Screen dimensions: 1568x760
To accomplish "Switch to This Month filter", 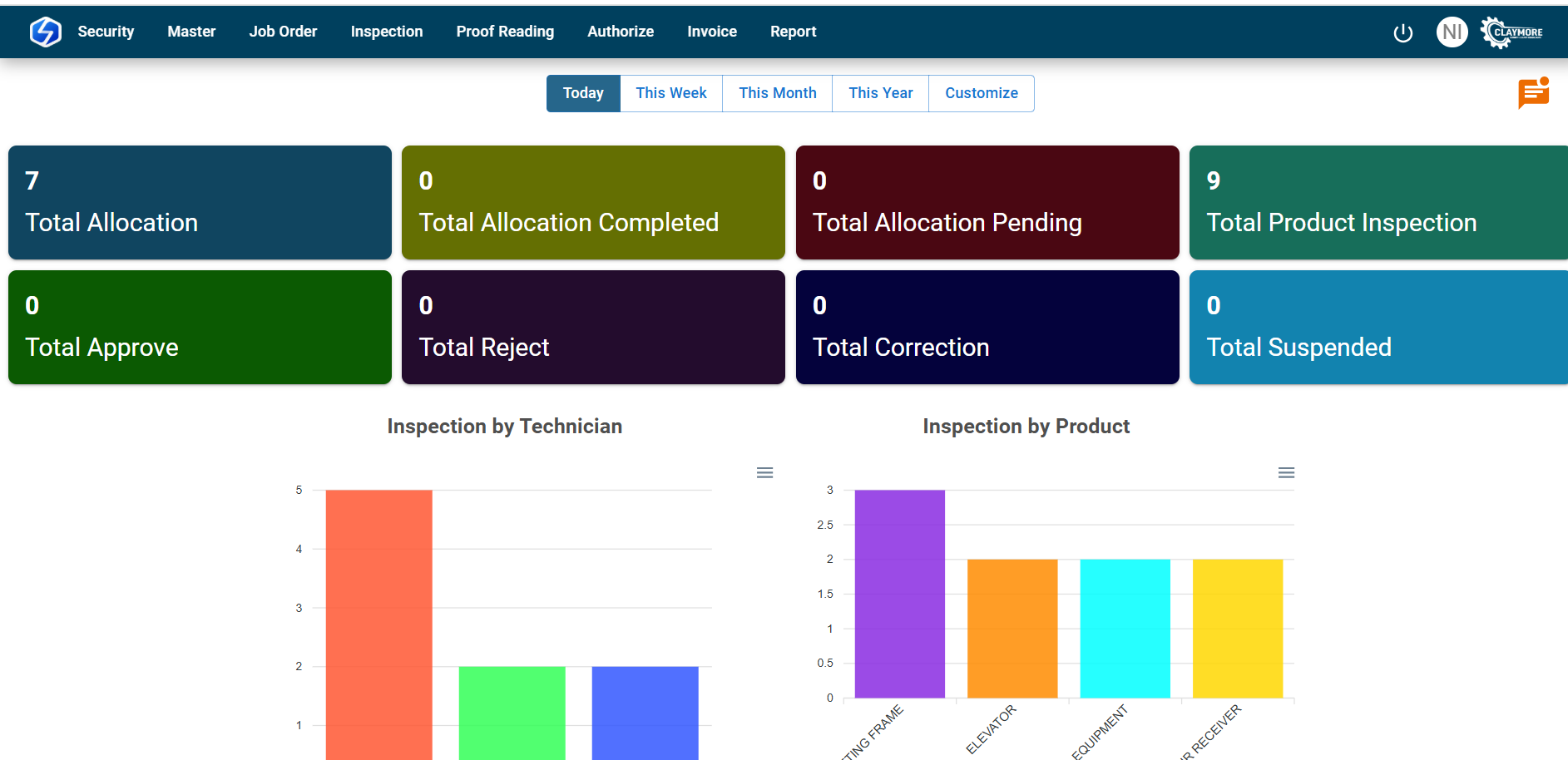I will pos(777,93).
